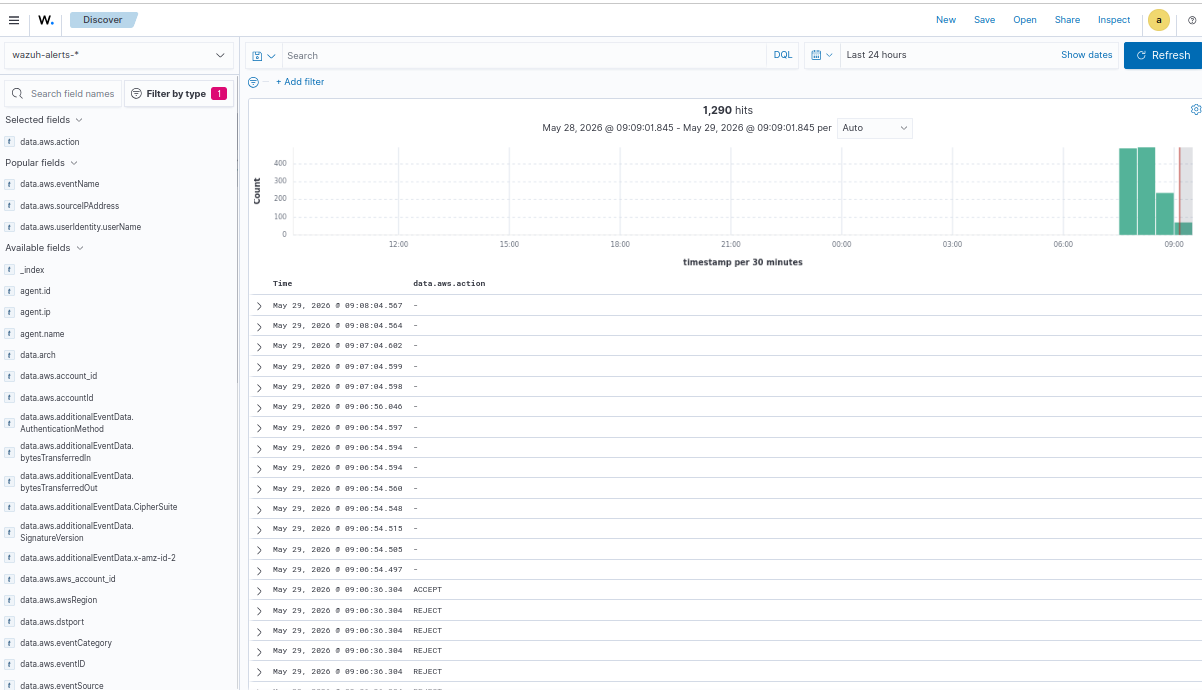The width and height of the screenshot is (1202, 690).
Task: Click the search field names magnifier icon
Action: (18, 94)
